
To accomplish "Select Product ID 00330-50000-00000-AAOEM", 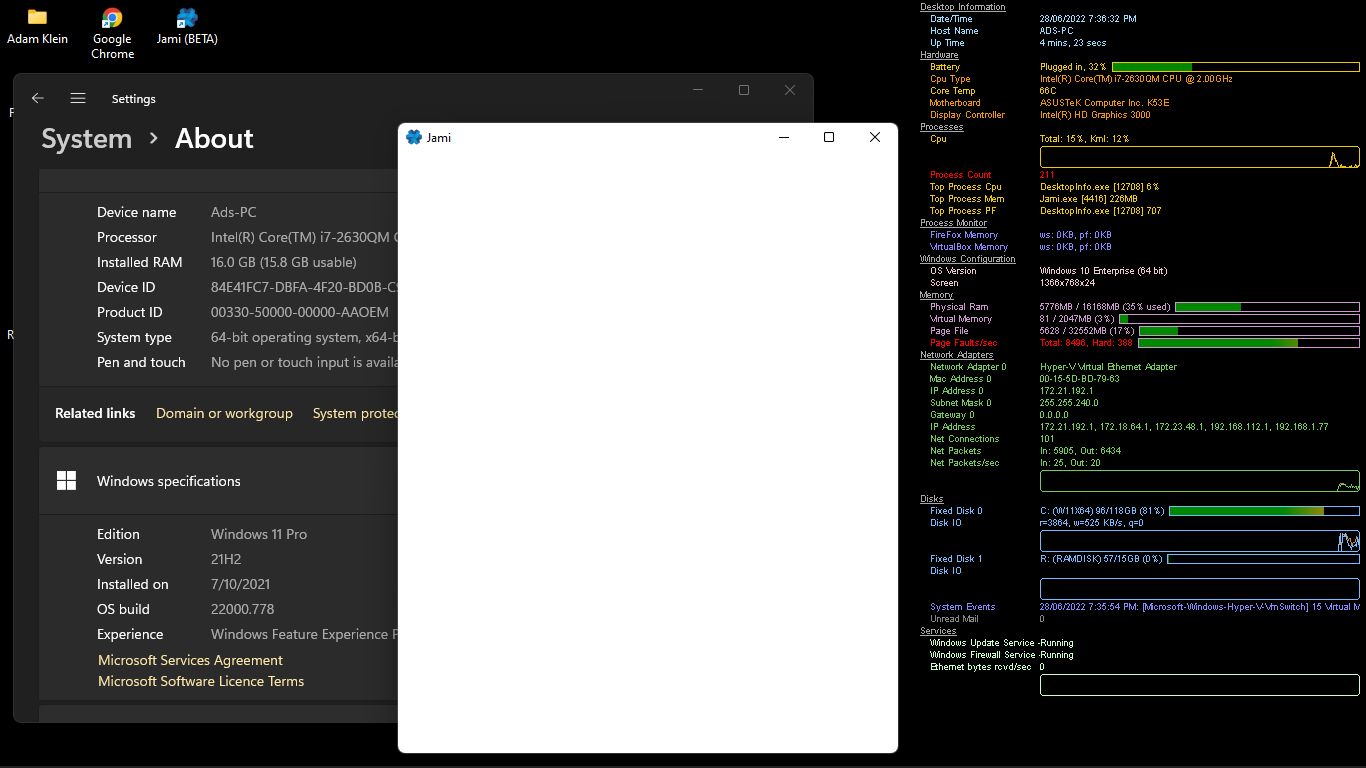I will [299, 312].
